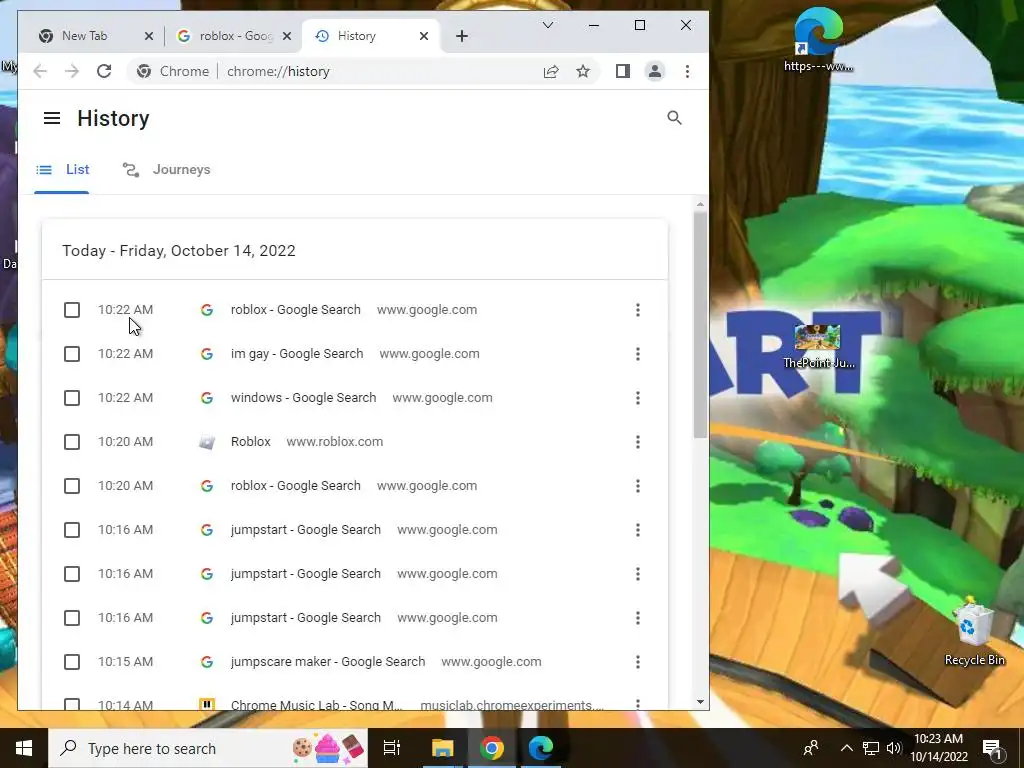The image size is (1024, 768).
Task: Open actions menu for windows Google Search
Action: (638, 398)
